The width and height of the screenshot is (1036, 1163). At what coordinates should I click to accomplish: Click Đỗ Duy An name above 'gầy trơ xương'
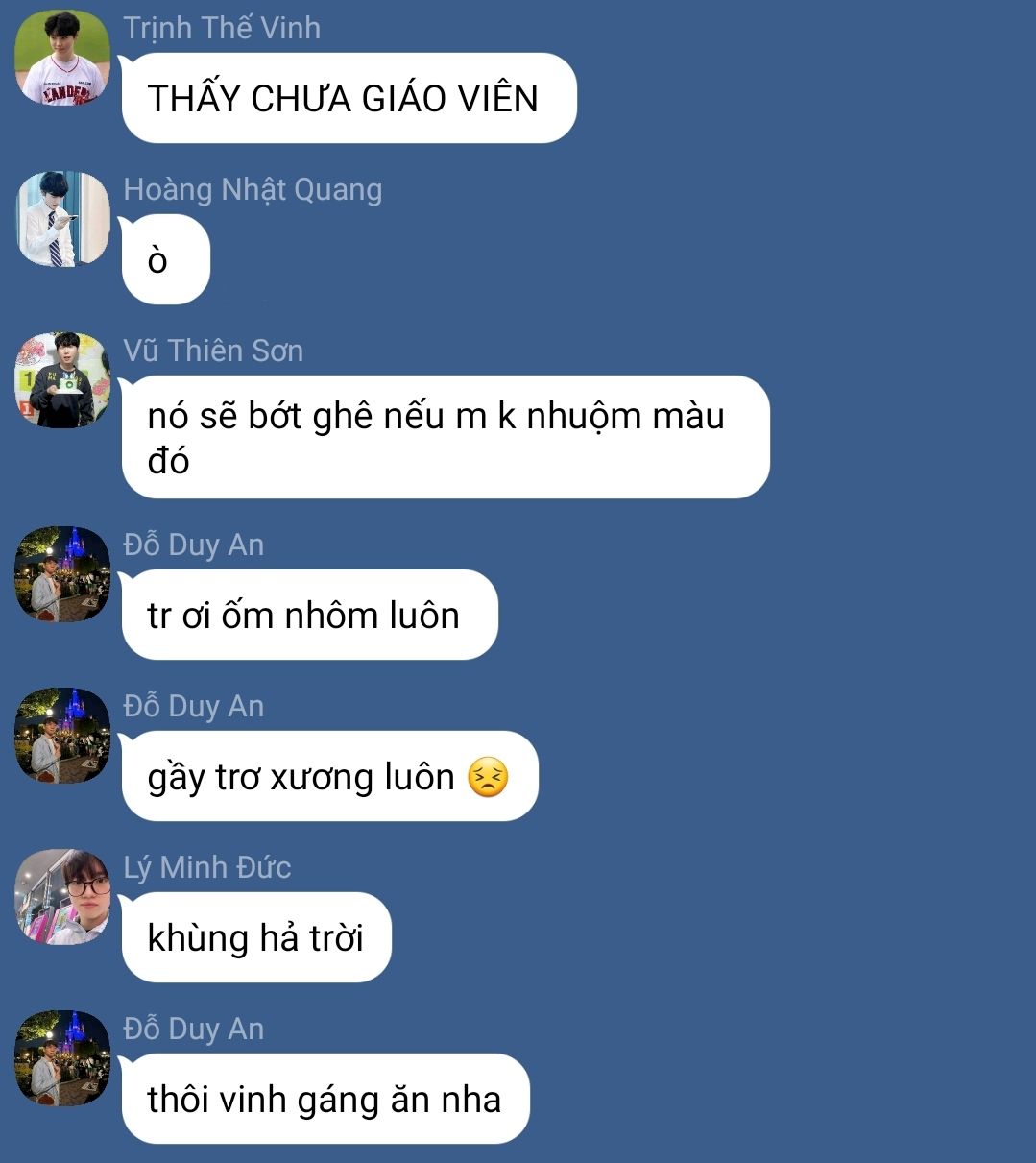click(x=194, y=706)
